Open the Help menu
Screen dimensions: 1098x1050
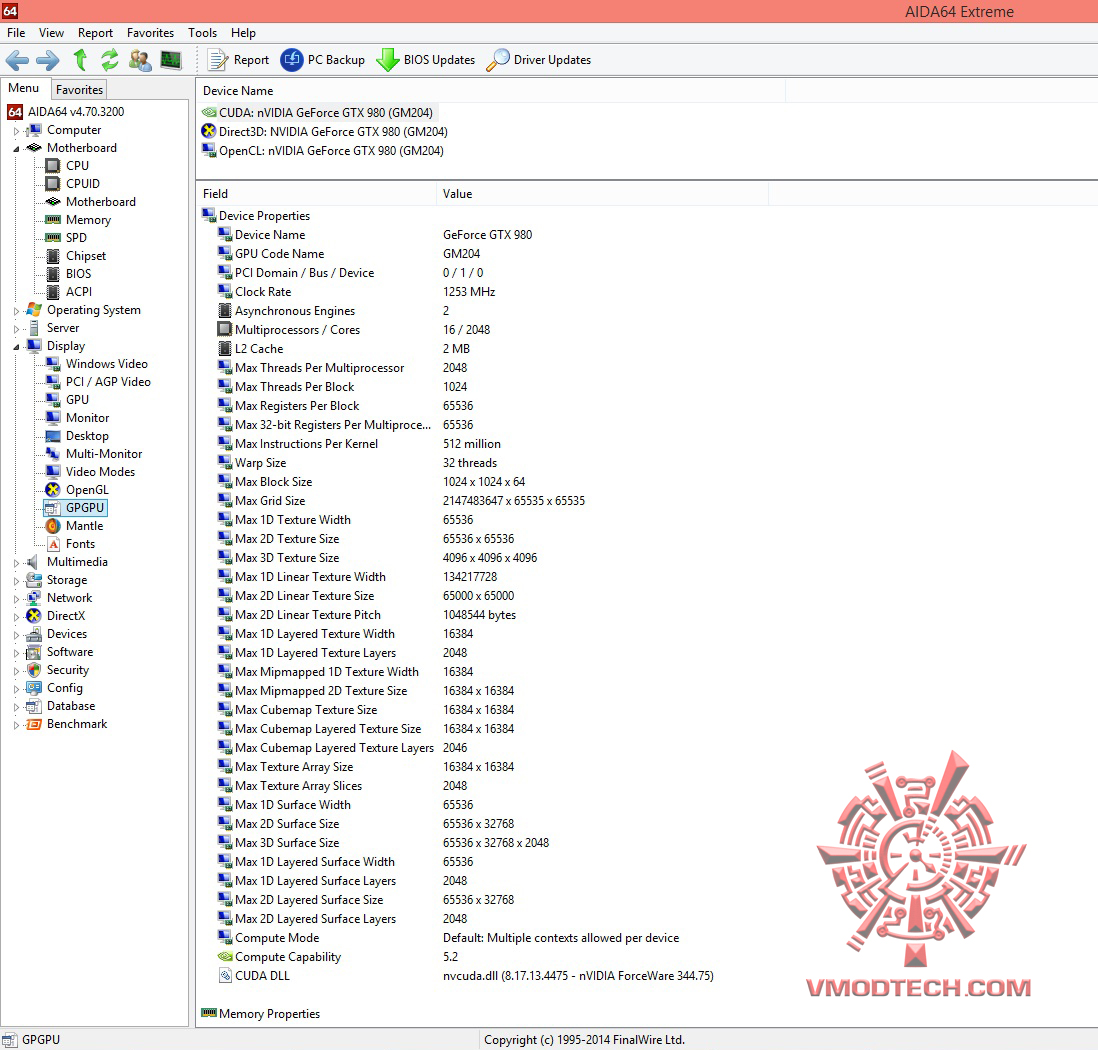[244, 33]
